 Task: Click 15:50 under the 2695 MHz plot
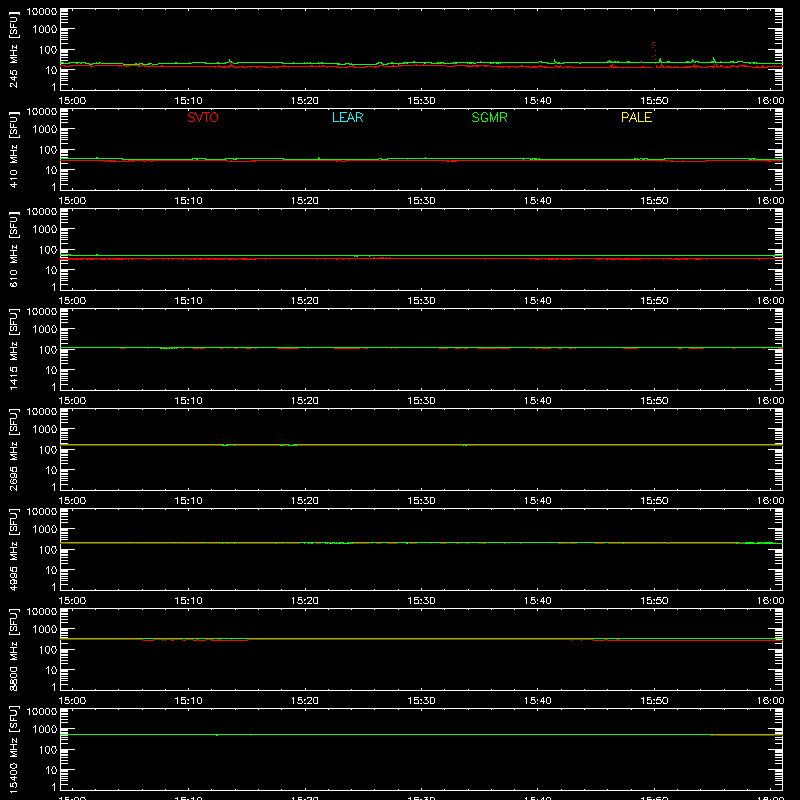pos(654,501)
